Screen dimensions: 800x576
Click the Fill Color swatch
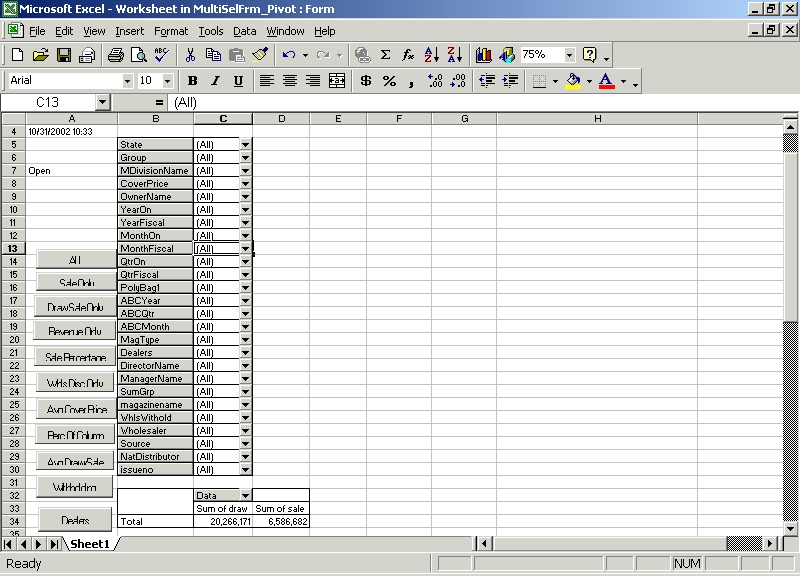click(x=573, y=81)
